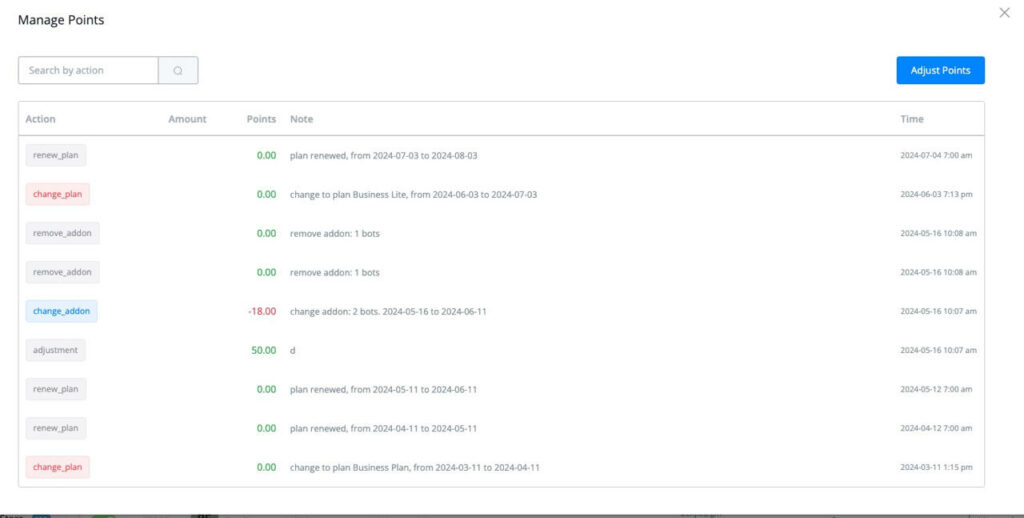Click the blue change_addon tag
The height and width of the screenshot is (518, 1024).
coord(61,311)
